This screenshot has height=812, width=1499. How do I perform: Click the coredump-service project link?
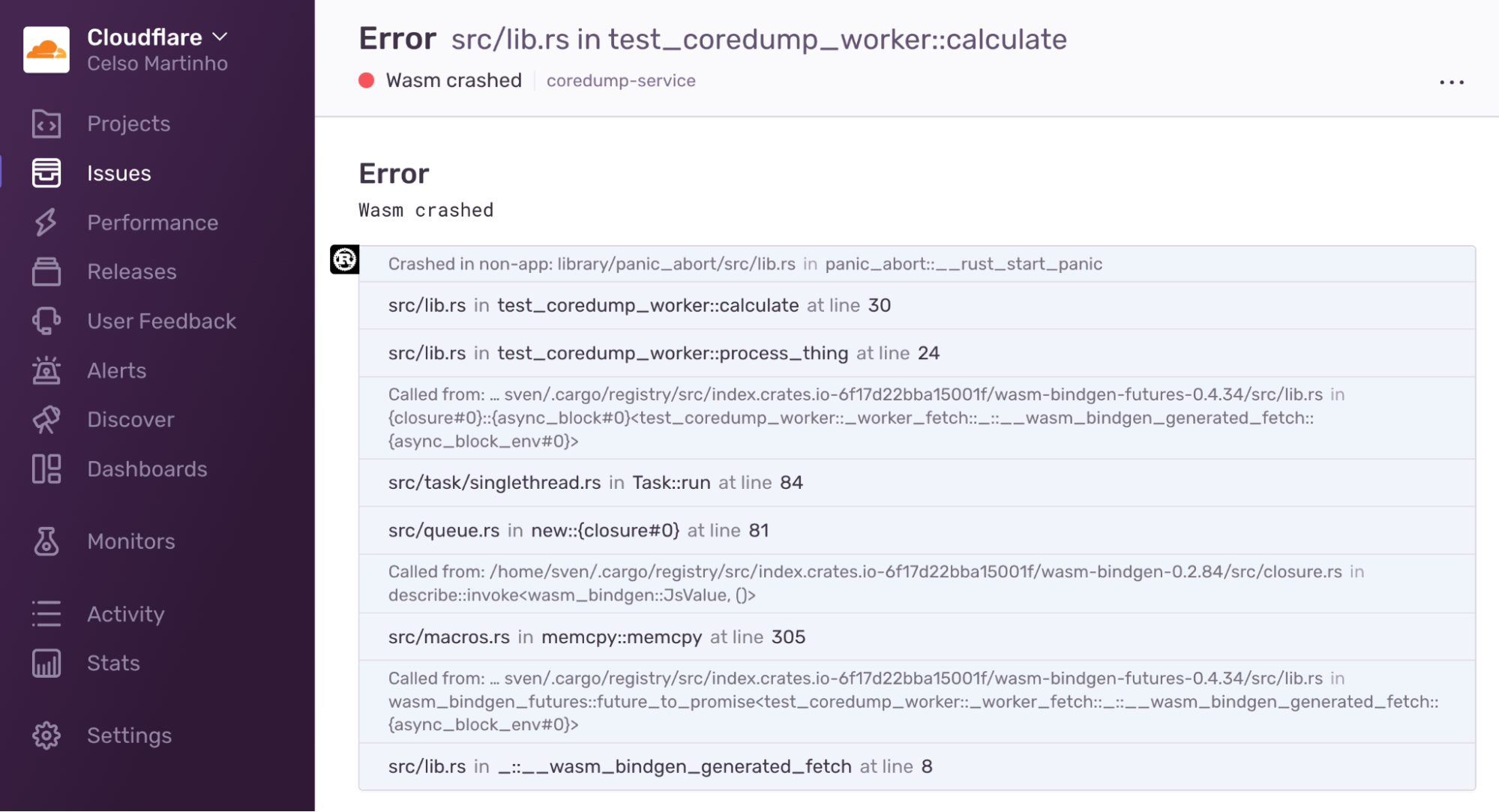pyautogui.click(x=621, y=81)
